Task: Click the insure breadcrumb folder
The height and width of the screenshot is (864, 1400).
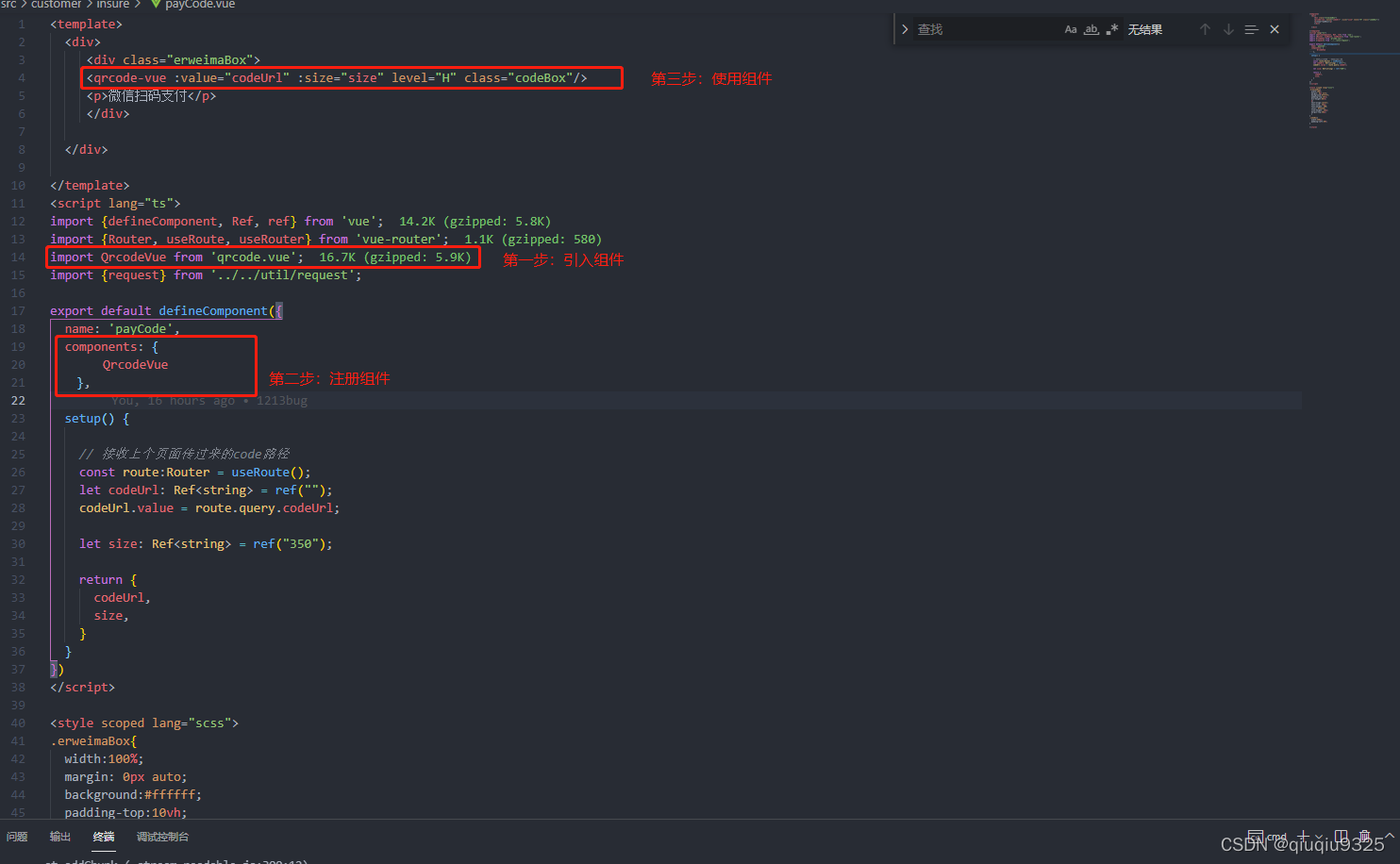Action: coord(112,5)
